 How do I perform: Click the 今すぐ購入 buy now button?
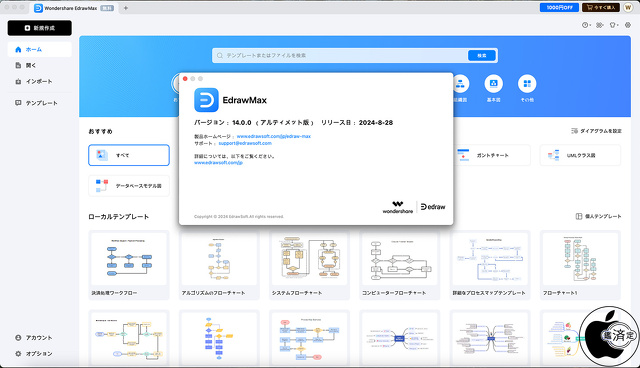point(601,7)
